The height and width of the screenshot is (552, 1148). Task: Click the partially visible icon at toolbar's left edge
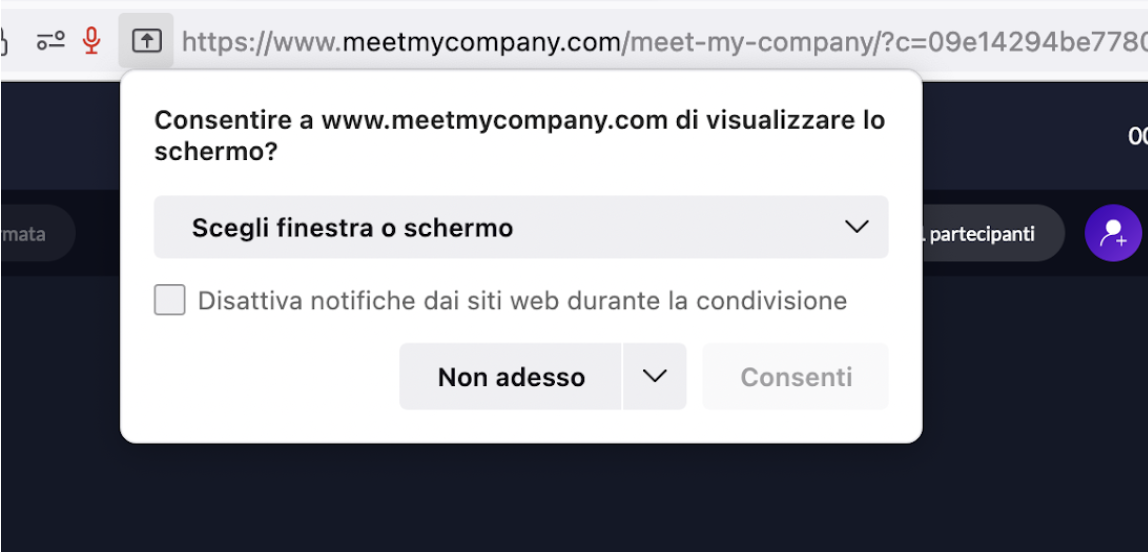click(3, 41)
